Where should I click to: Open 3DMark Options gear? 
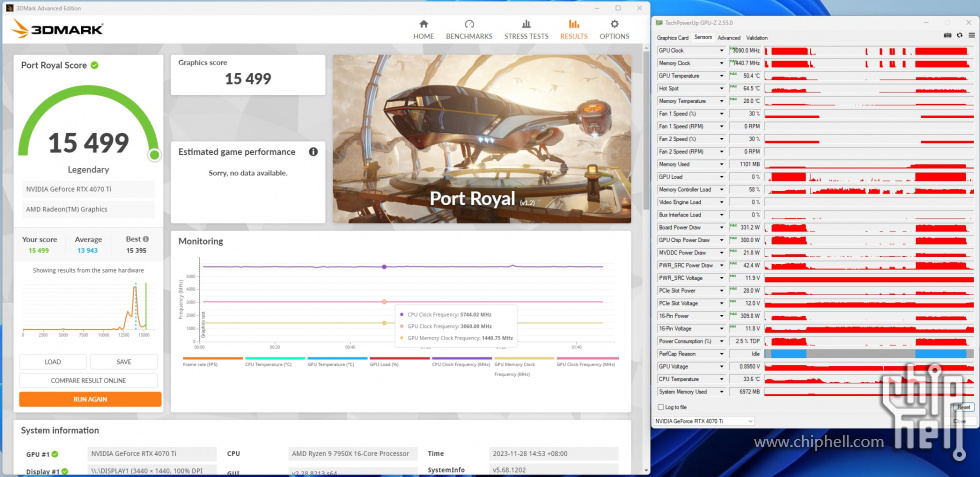(x=614, y=29)
